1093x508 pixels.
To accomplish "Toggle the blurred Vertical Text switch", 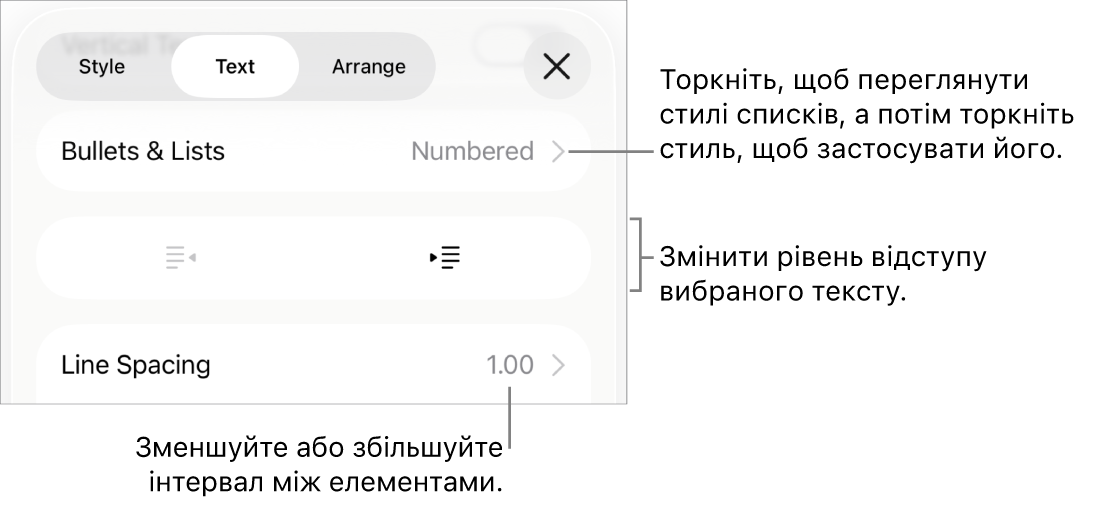I will click(x=505, y=40).
